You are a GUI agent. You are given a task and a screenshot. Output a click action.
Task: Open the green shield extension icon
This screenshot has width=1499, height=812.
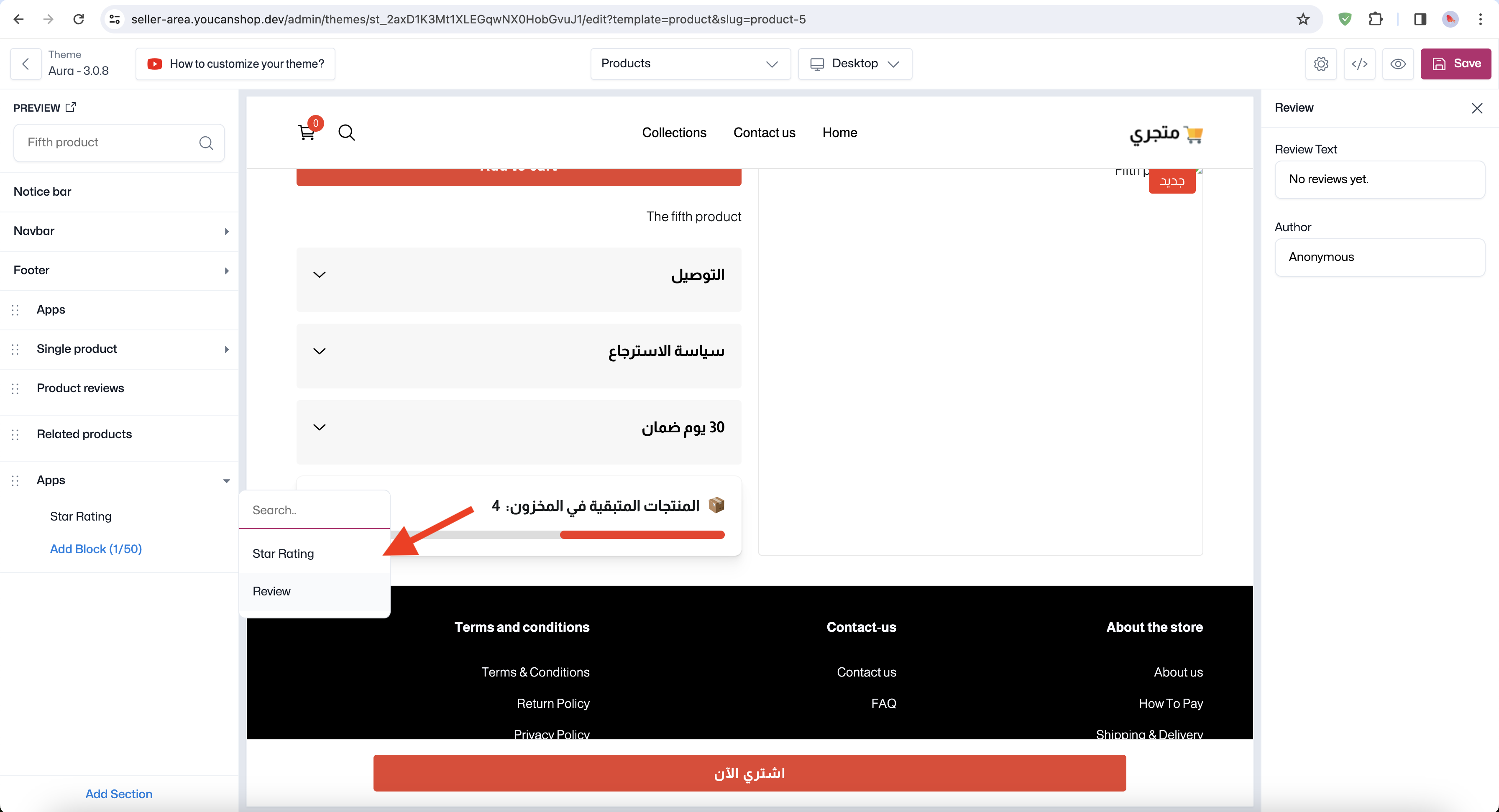pyautogui.click(x=1345, y=19)
